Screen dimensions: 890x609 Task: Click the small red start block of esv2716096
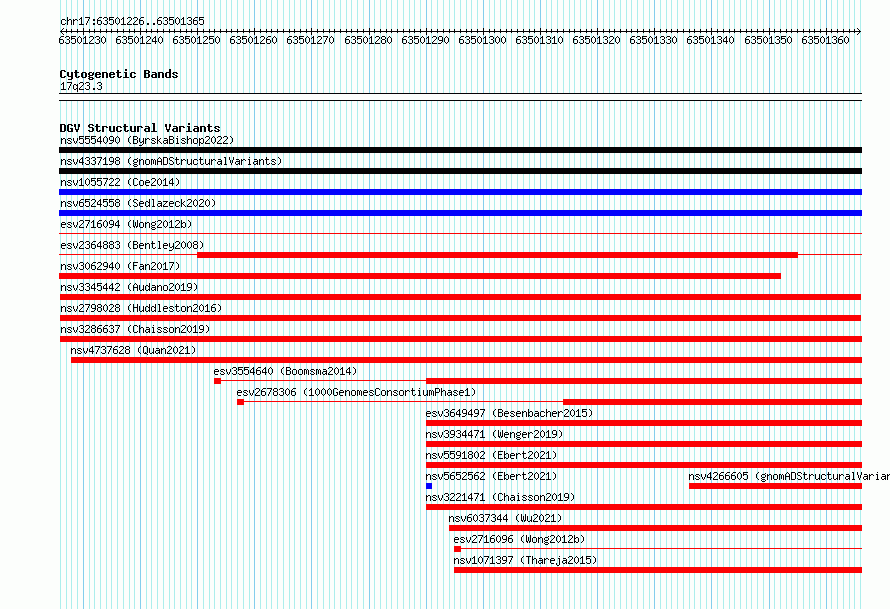tap(457, 549)
